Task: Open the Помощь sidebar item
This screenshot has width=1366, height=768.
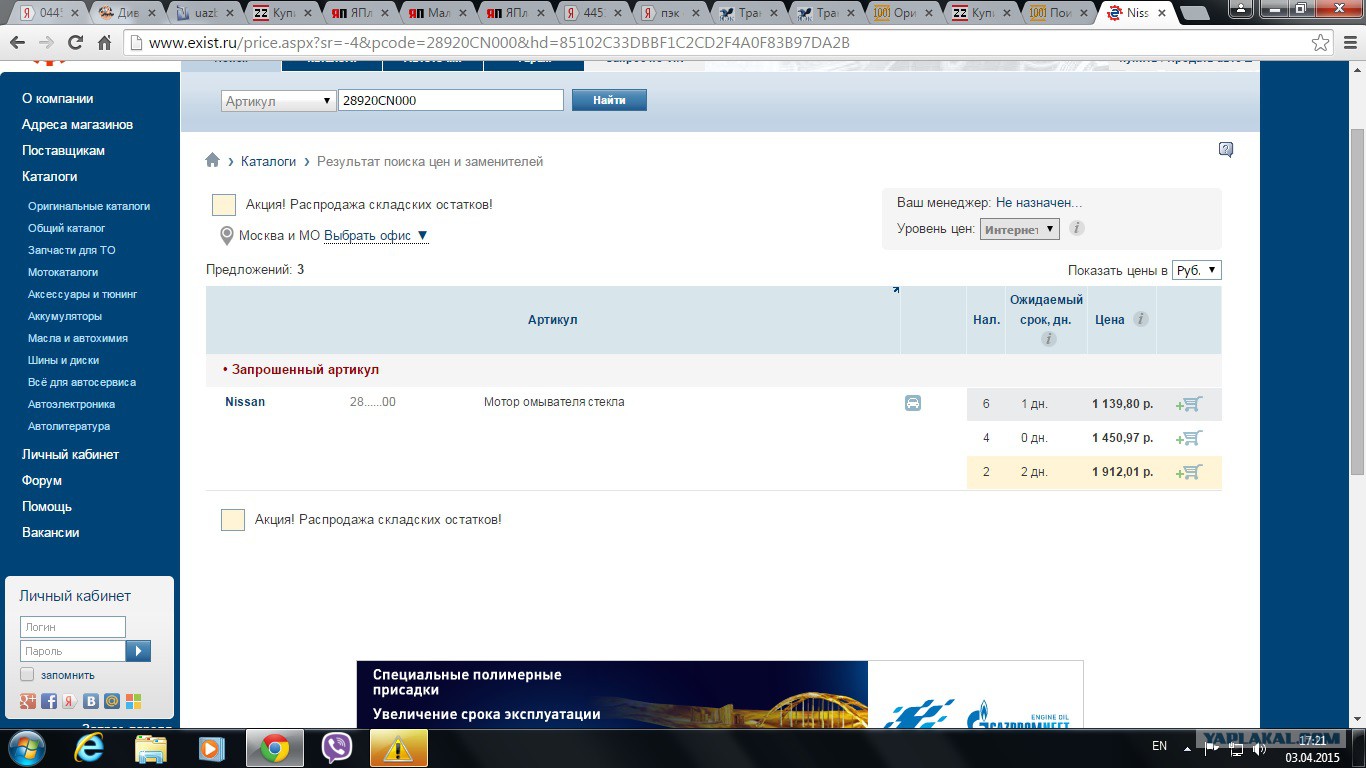Action: [x=47, y=507]
